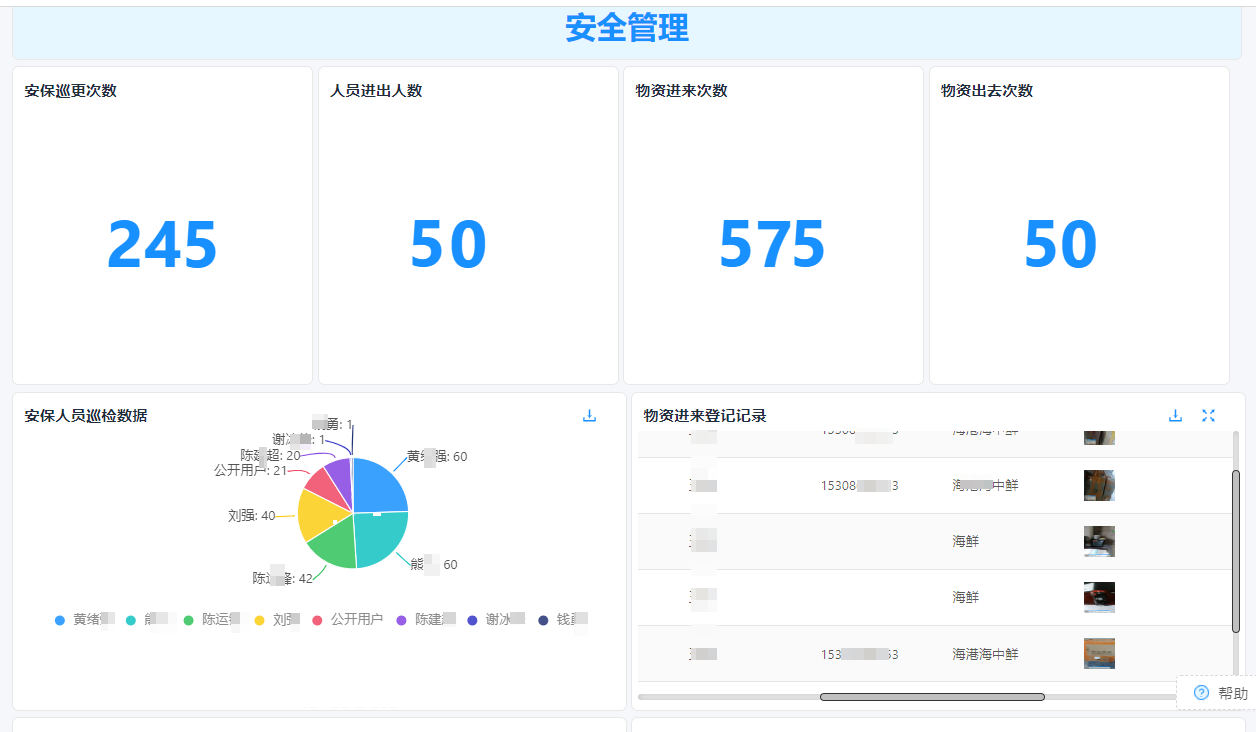Expand 物资进来登记记录 panel to fullscreen
Screen dimensions: 1256x732
[x=1209, y=415]
